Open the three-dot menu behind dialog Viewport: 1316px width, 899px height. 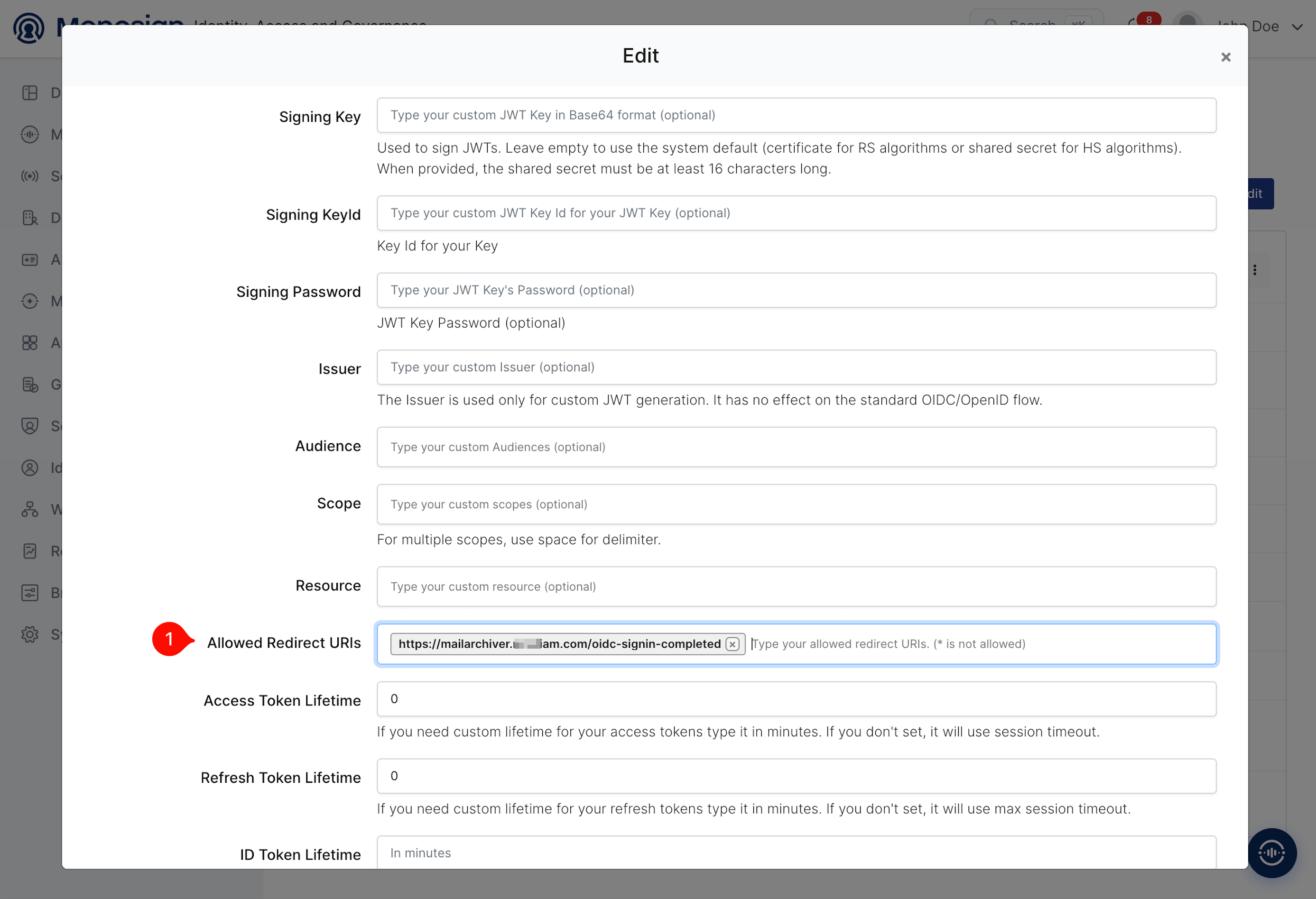coord(1255,270)
